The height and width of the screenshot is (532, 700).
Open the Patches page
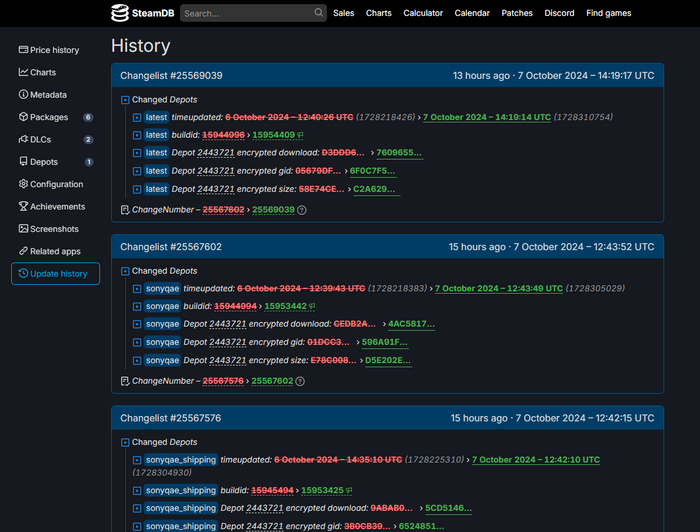(x=517, y=13)
